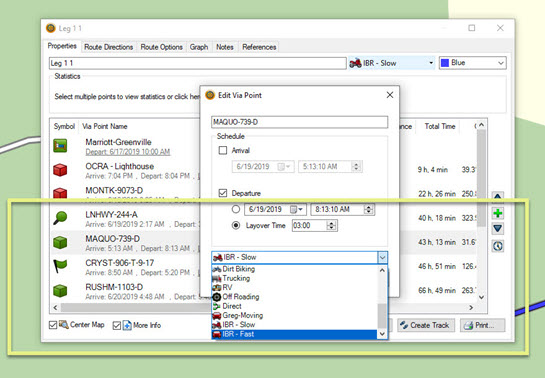Click the green plus add via point icon

pyautogui.click(x=498, y=213)
